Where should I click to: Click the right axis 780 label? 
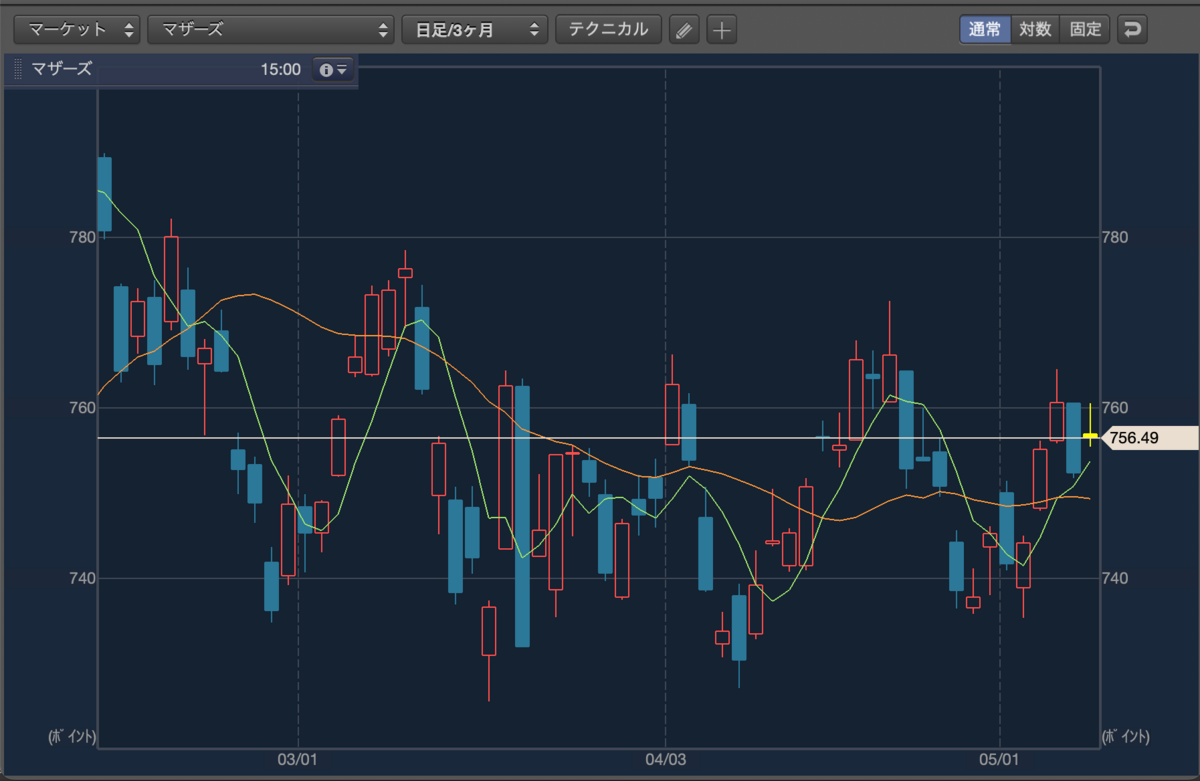pos(1114,237)
